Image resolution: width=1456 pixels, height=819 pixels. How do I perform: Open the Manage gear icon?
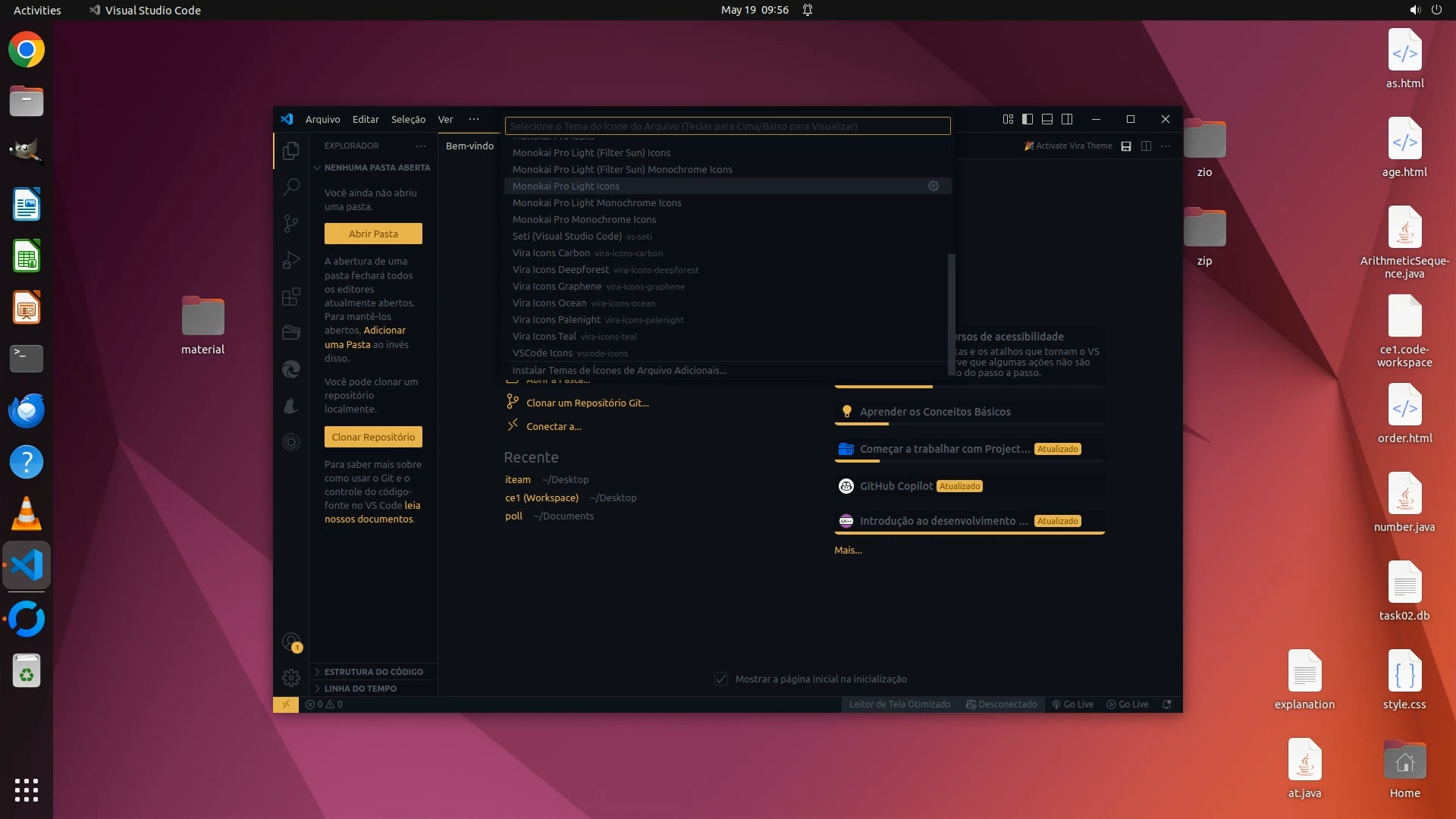(291, 677)
